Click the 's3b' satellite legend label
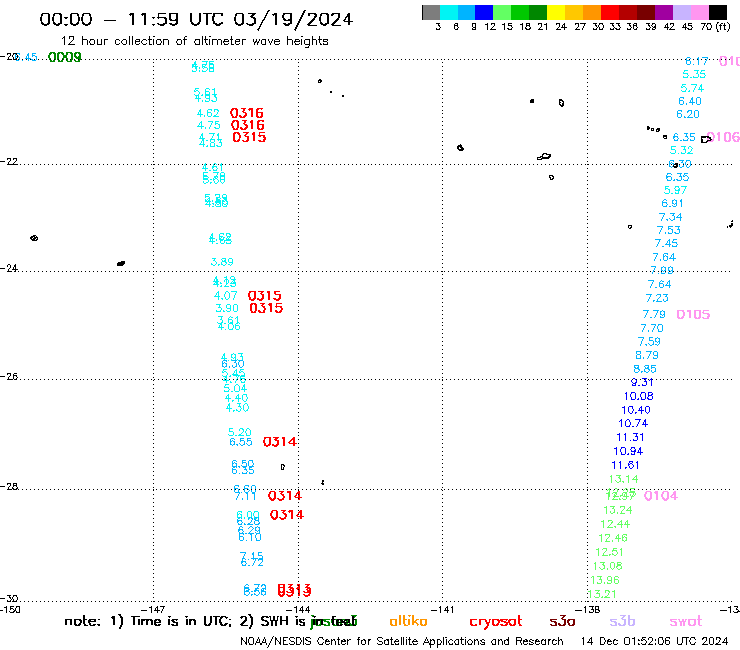 (x=622, y=622)
